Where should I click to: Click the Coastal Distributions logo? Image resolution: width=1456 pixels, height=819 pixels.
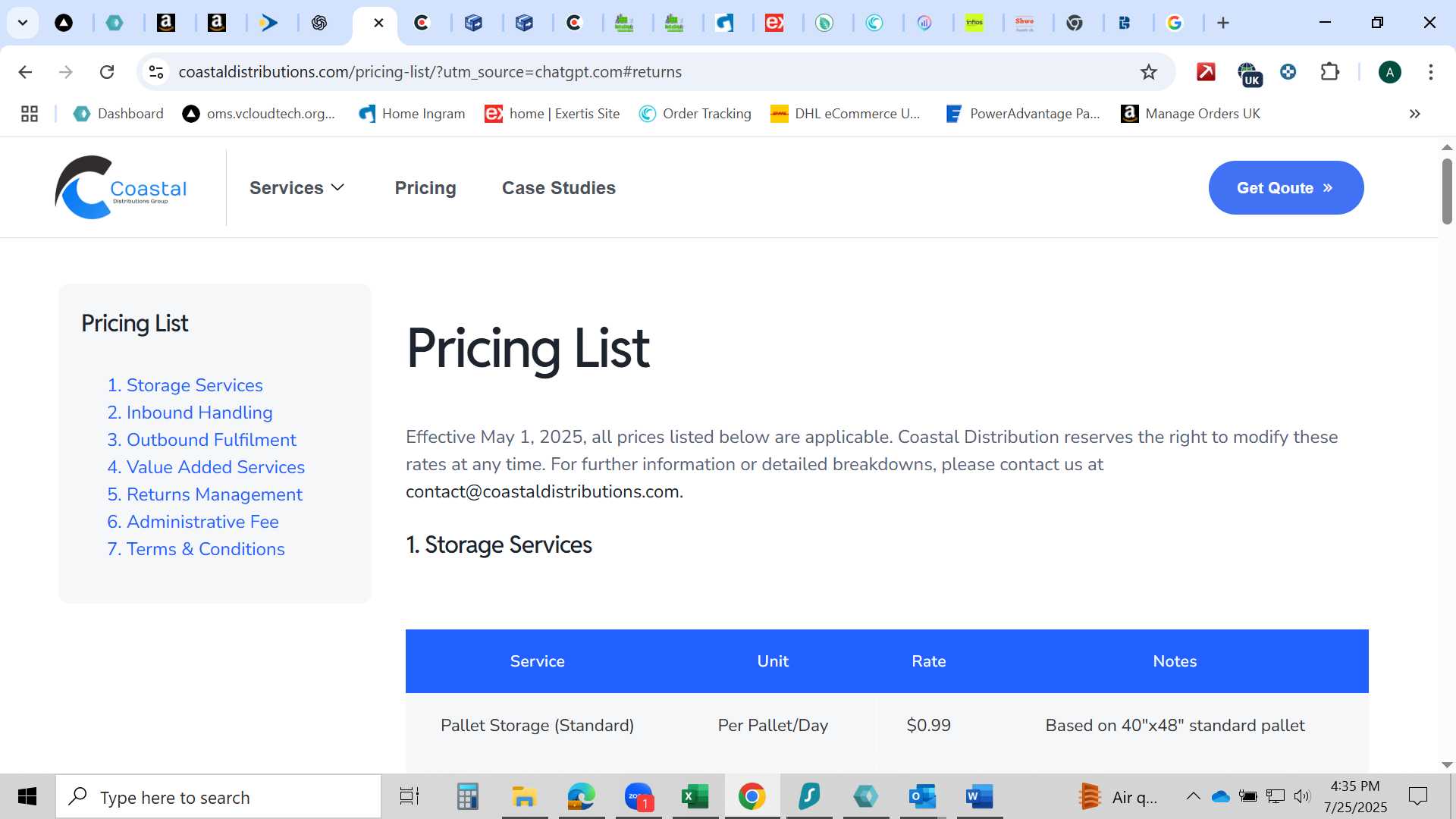point(121,187)
